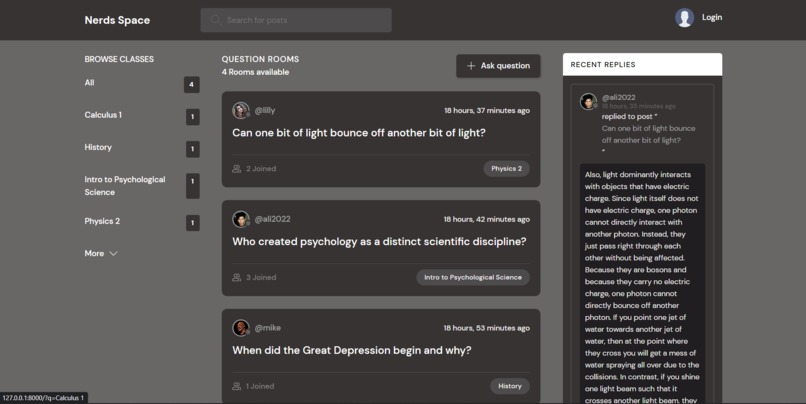The height and width of the screenshot is (404, 806).
Task: Open the More classes link
Action: click(x=101, y=253)
